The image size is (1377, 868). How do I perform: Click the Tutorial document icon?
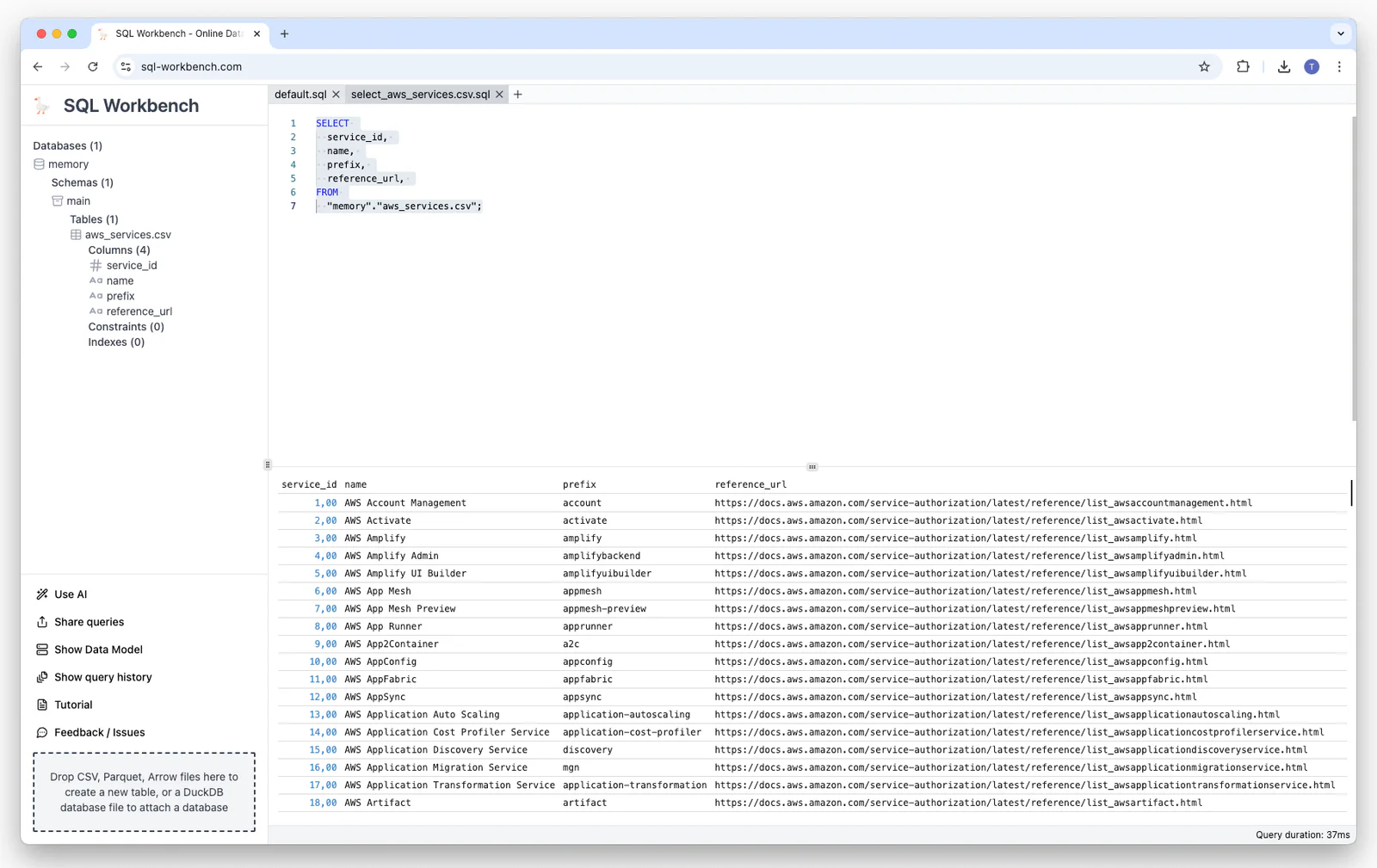click(x=42, y=705)
